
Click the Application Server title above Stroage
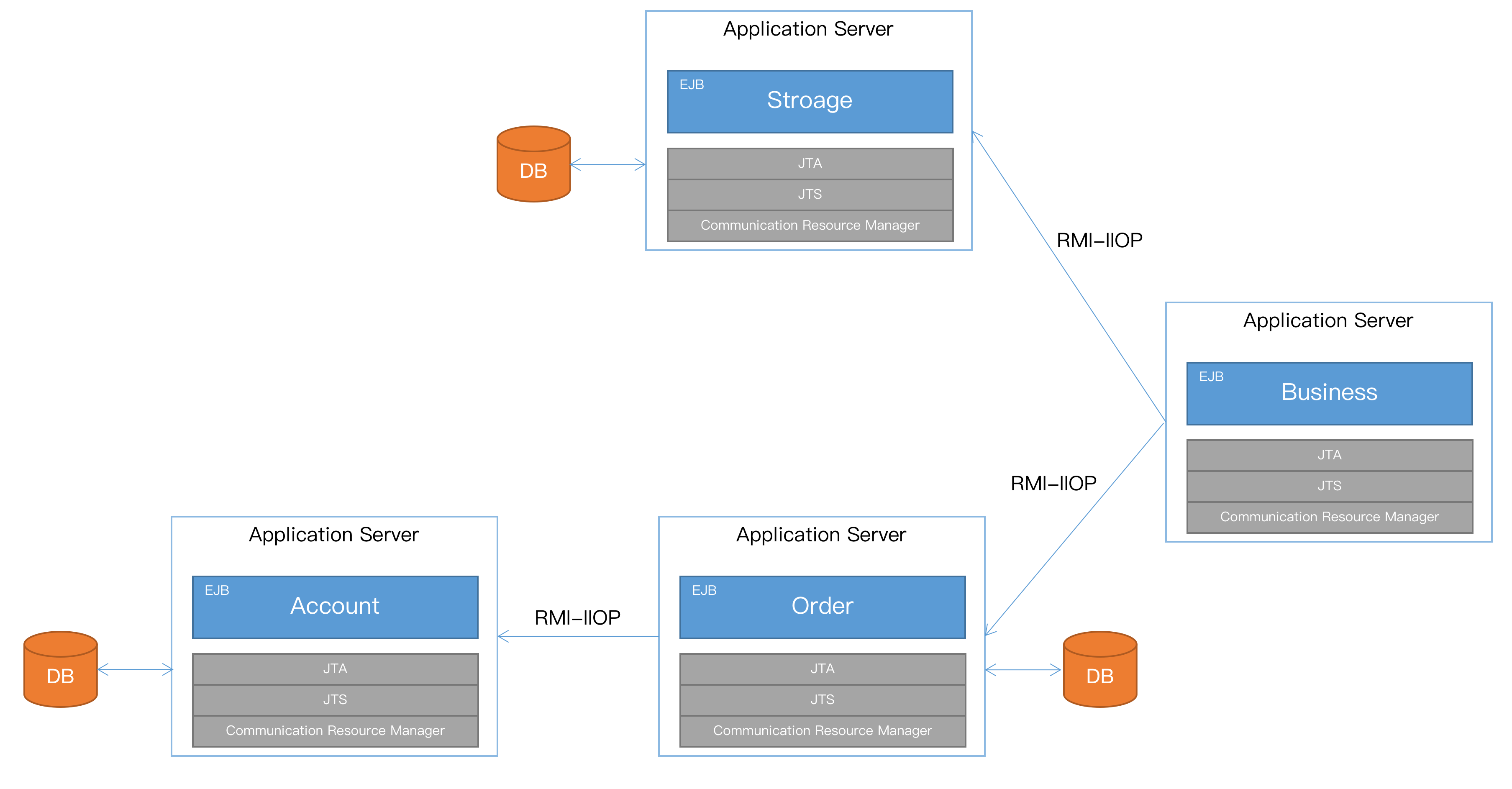coord(808,29)
